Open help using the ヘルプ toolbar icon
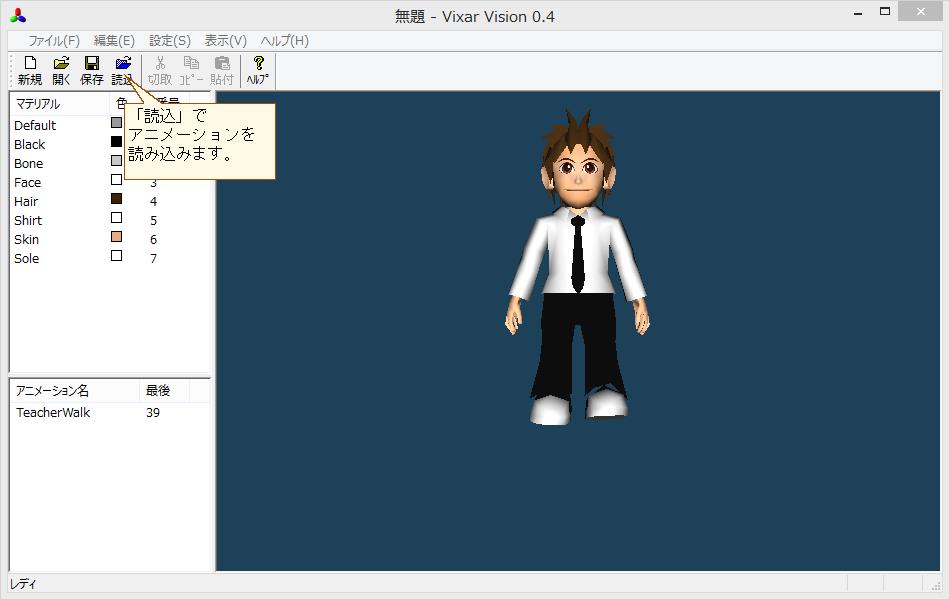This screenshot has height=600, width=950. pyautogui.click(x=256, y=69)
